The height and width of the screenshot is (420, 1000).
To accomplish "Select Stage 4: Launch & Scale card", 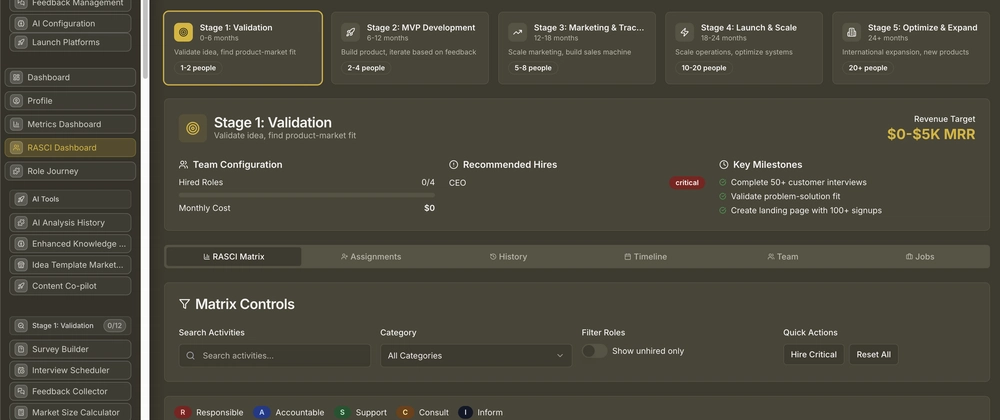I will point(744,48).
